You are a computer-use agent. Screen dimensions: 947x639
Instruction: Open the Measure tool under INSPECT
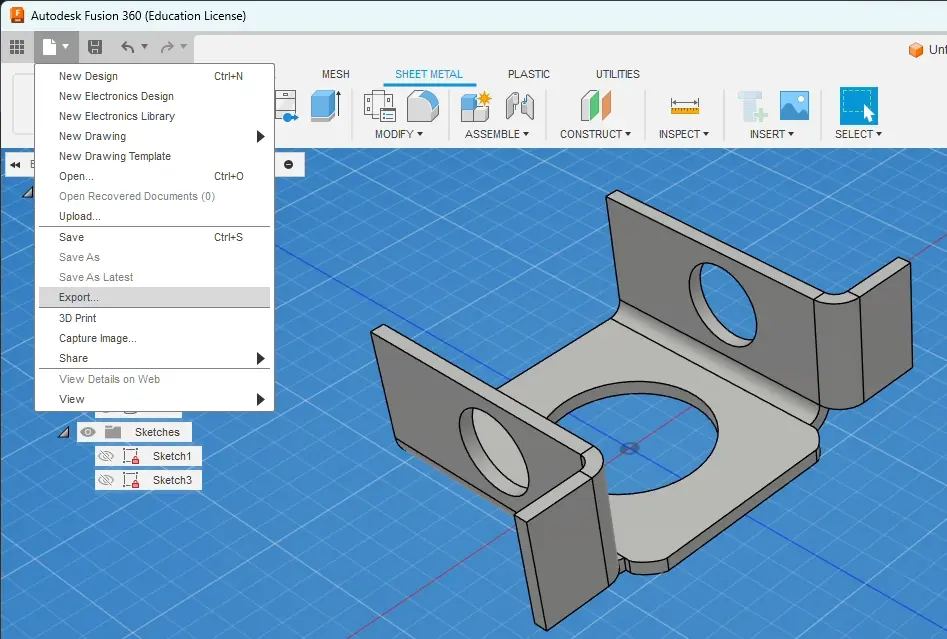(x=682, y=105)
